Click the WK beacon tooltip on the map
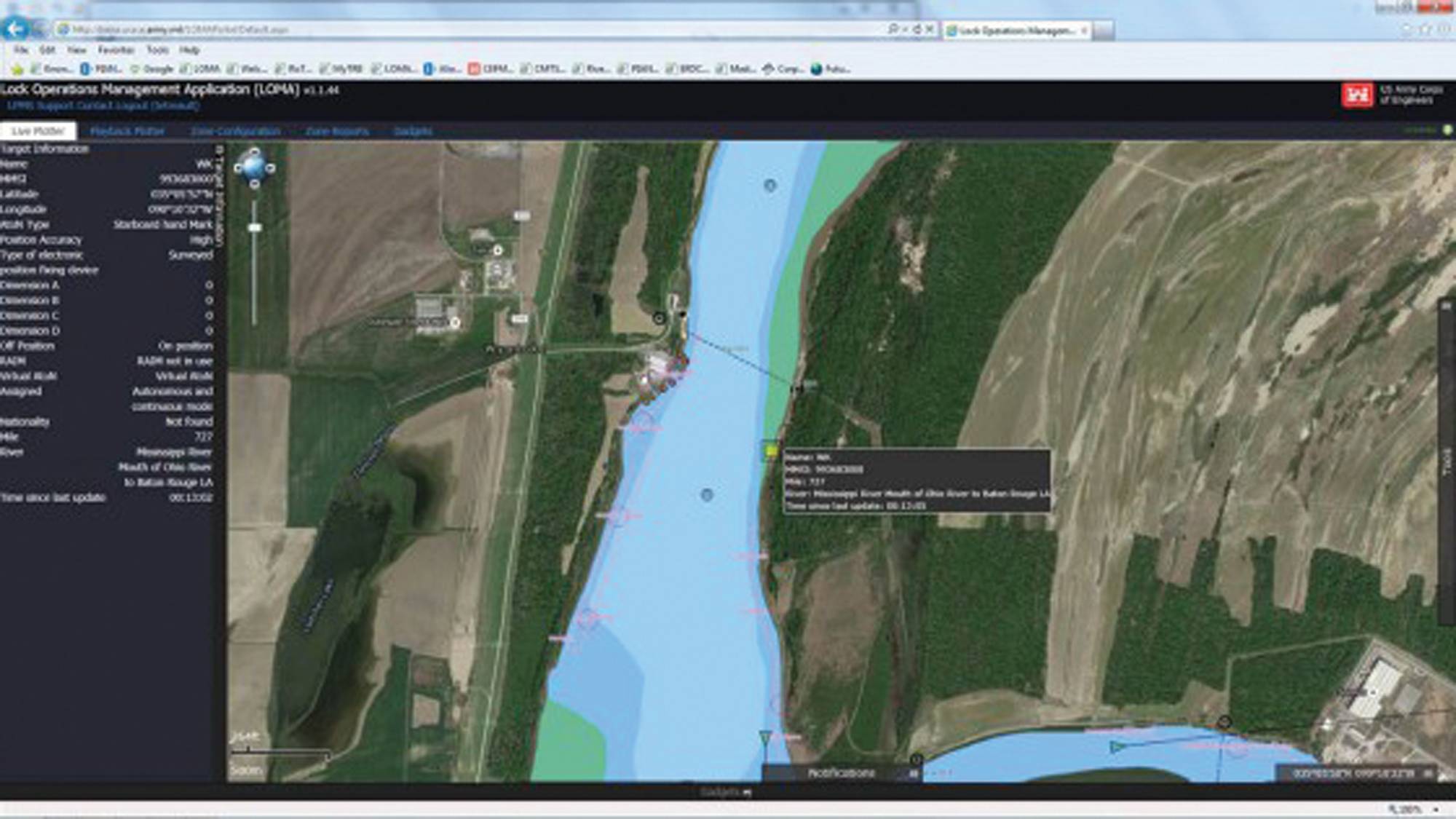This screenshot has height=819, width=1456. coord(917,481)
